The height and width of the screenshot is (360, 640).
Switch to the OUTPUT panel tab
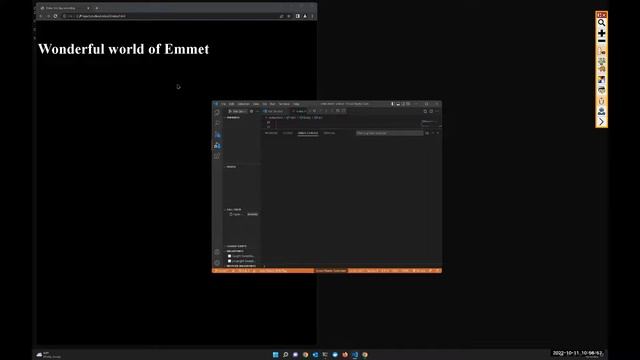tap(288, 133)
